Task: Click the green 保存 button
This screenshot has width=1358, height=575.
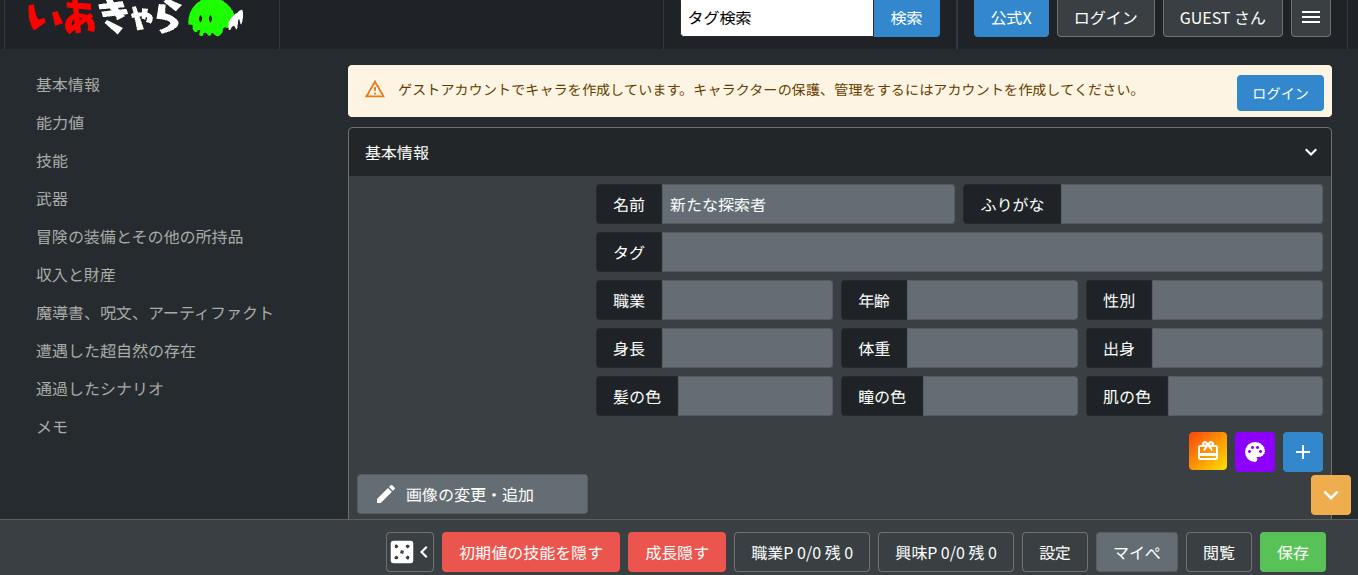Action: (1293, 552)
